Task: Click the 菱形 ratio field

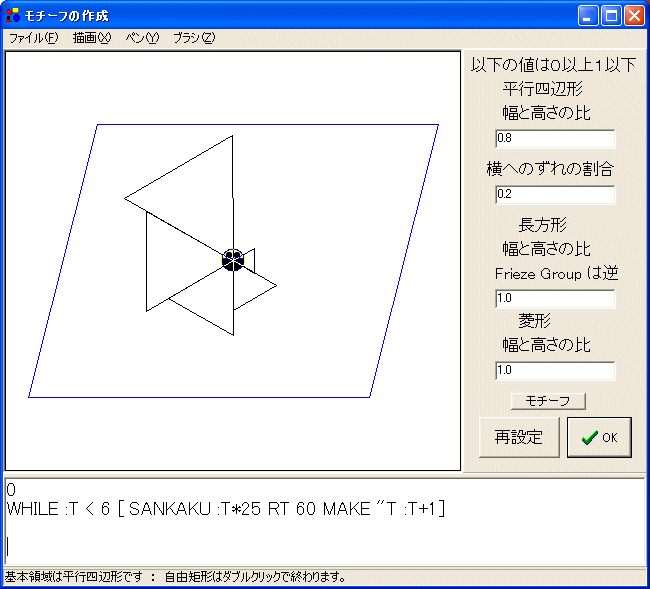Action: pos(555,370)
